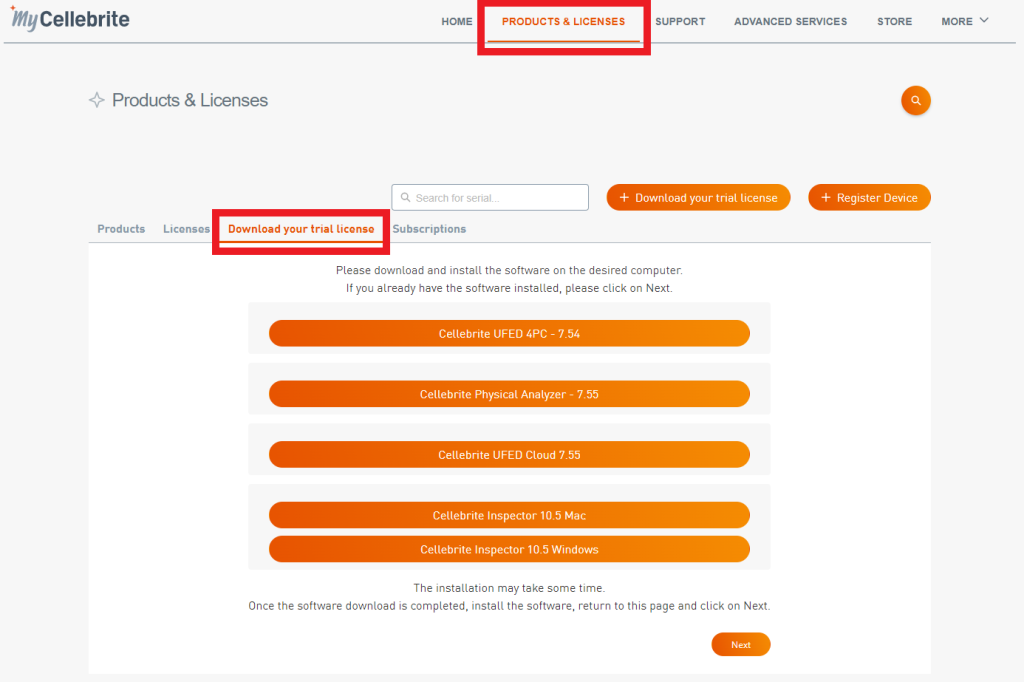Click the sparkle icon beside Products & Licenses

tap(97, 100)
